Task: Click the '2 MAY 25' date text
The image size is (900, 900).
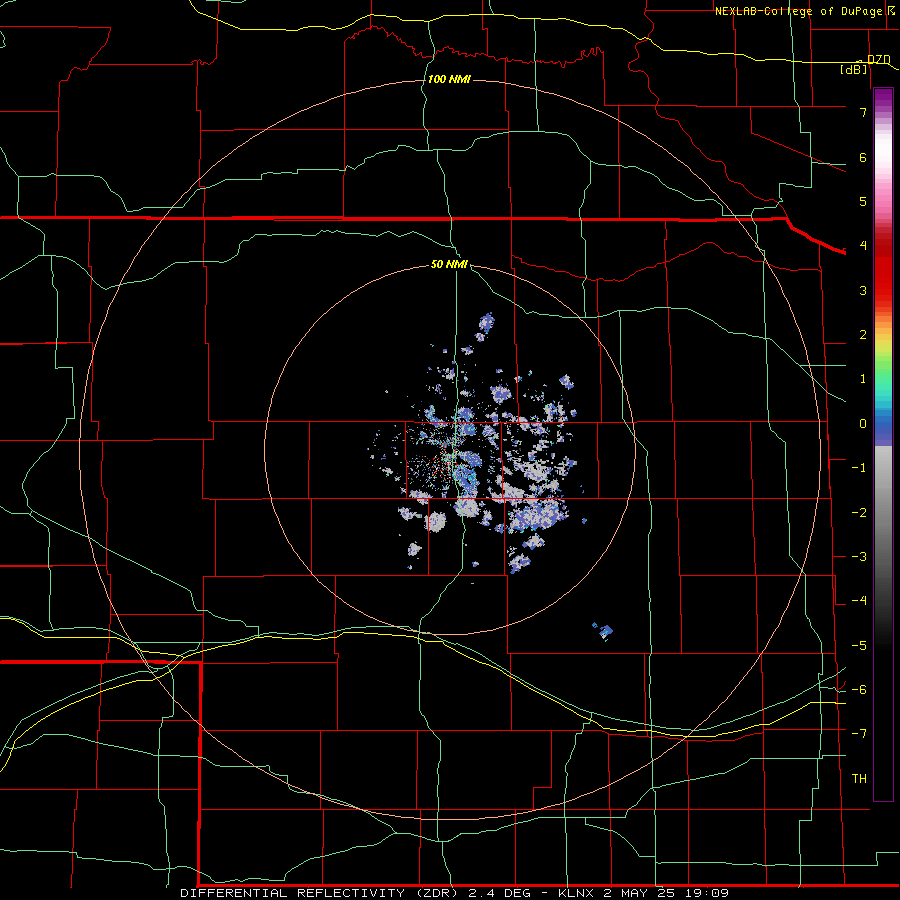Action: (x=639, y=893)
